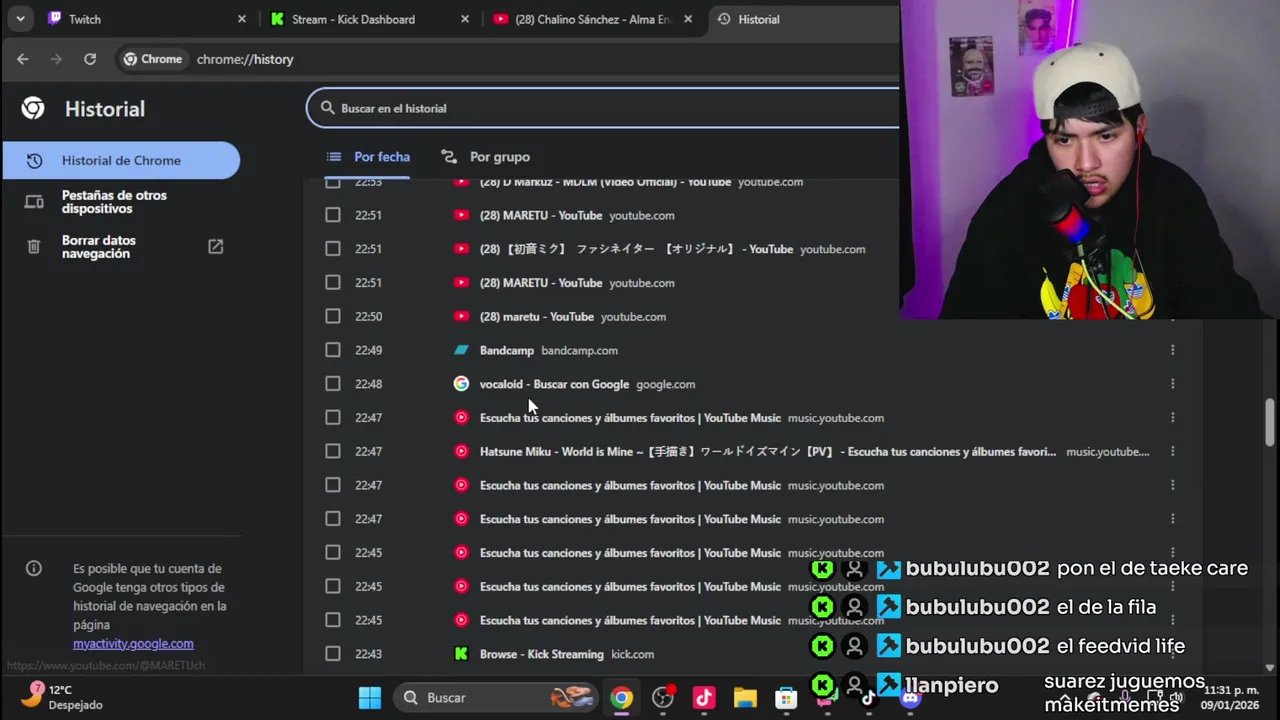
Task: Select Historial de Chrome in sidebar
Action: (x=121, y=161)
